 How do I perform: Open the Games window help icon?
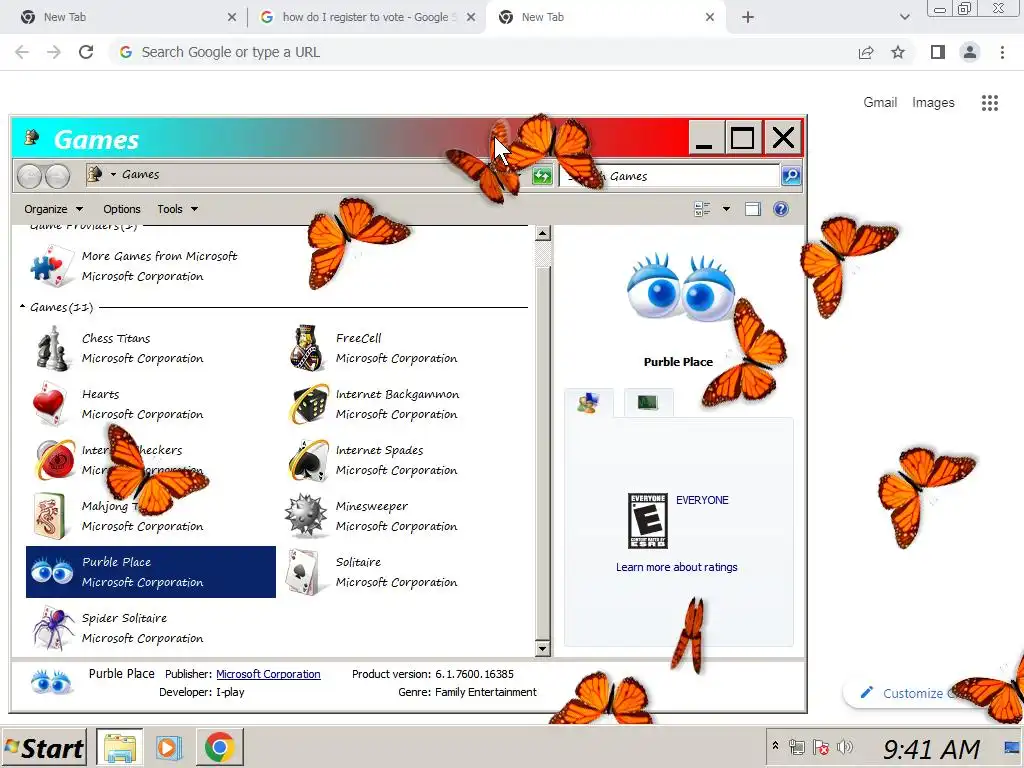780,209
